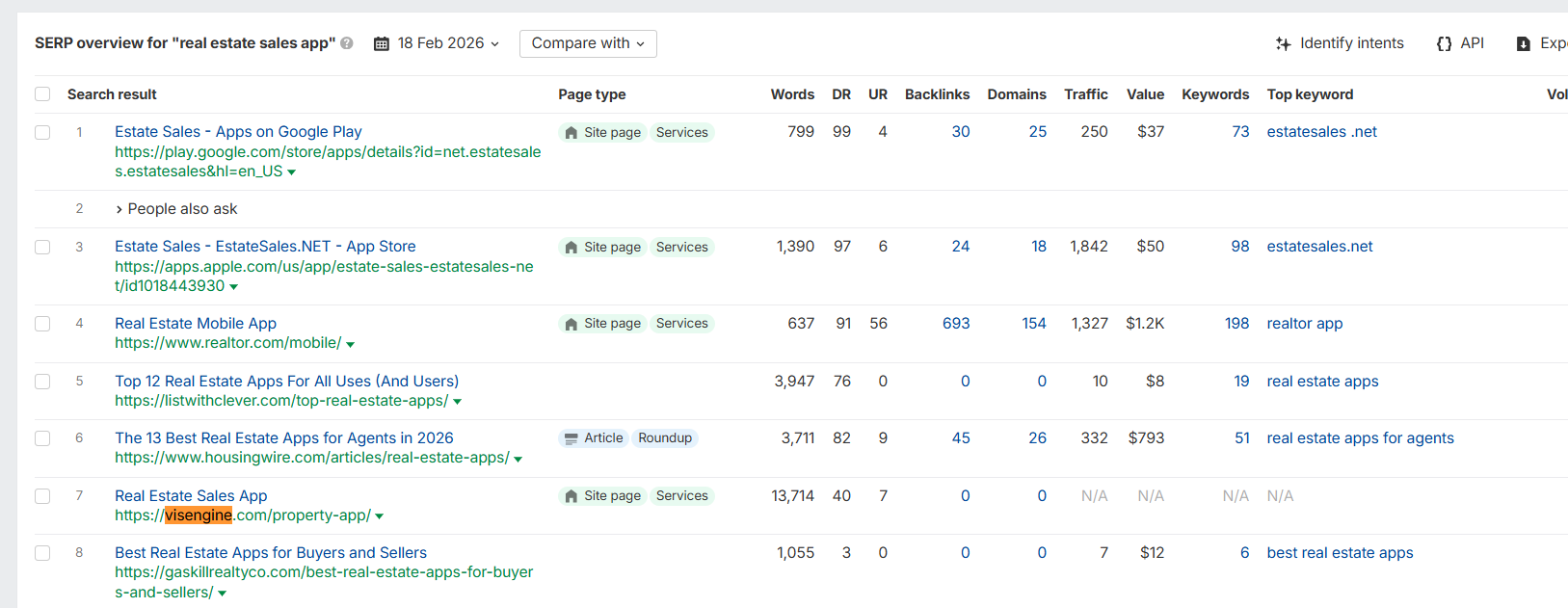Click the API curly braces icon
The width and height of the screenshot is (1568, 608).
click(1444, 43)
